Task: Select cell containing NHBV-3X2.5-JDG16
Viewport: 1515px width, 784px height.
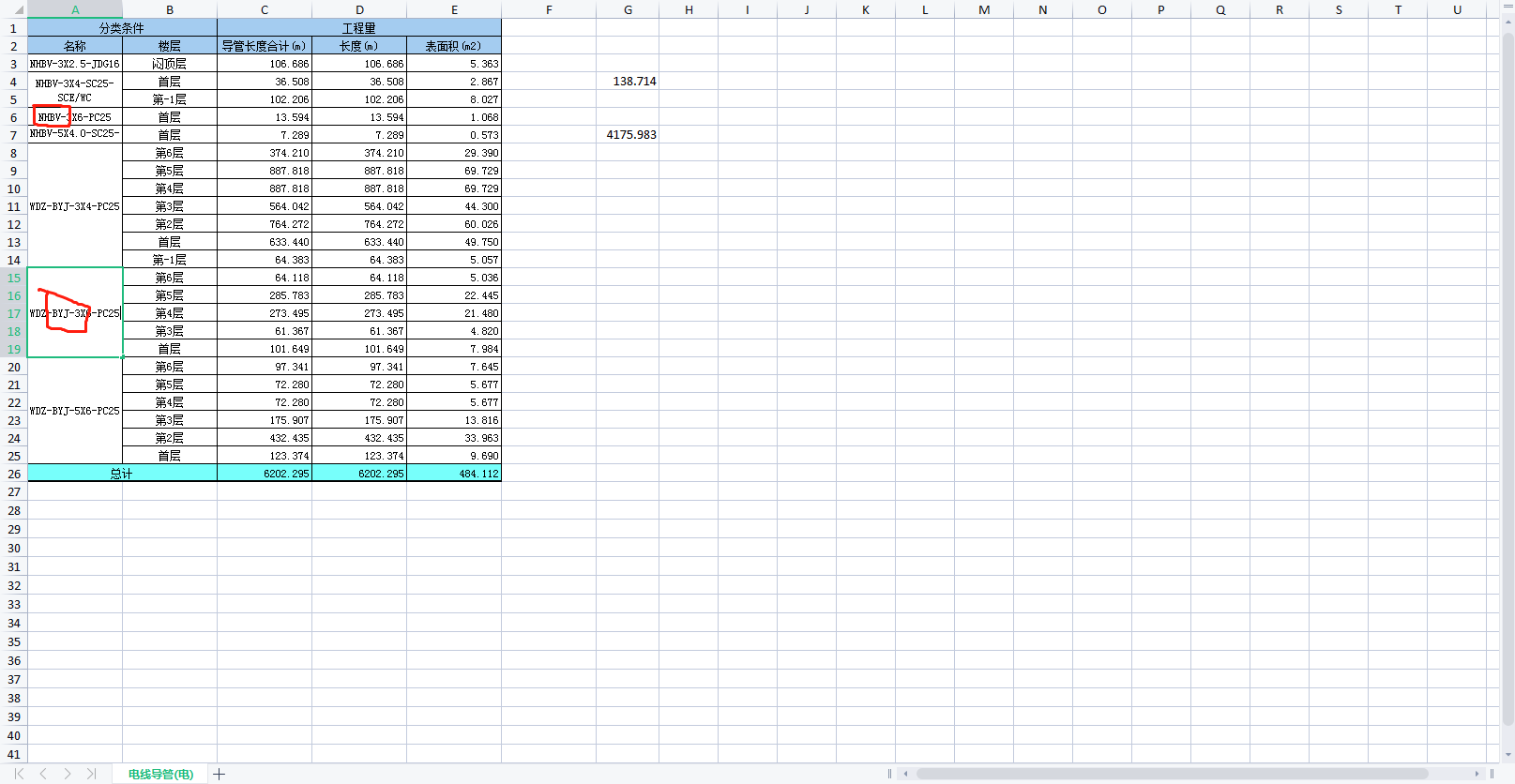Action: pos(75,64)
